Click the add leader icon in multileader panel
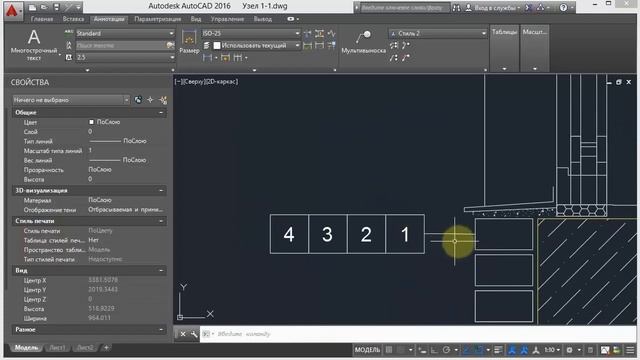The width and height of the screenshot is (640, 360). tap(406, 45)
